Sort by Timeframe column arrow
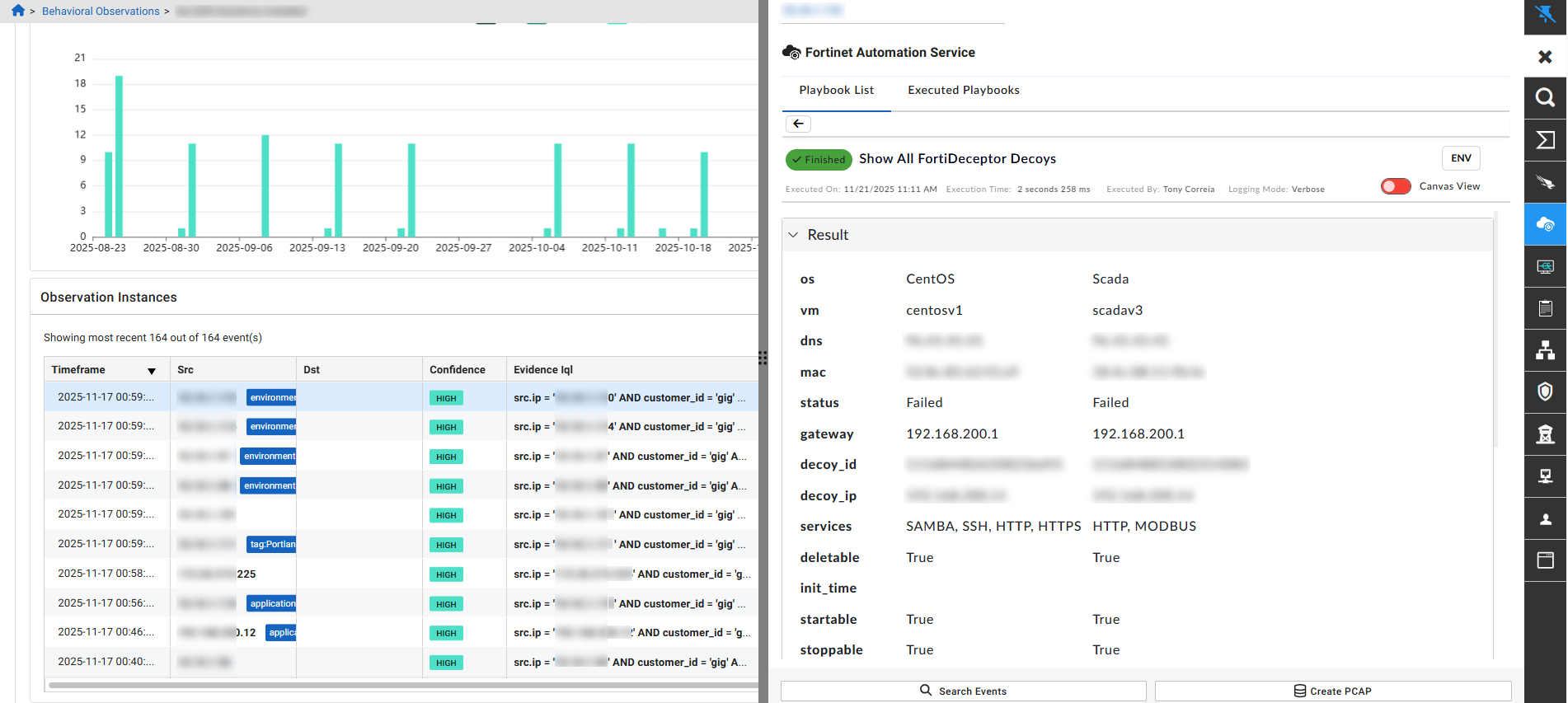1568x703 pixels. coord(152,371)
